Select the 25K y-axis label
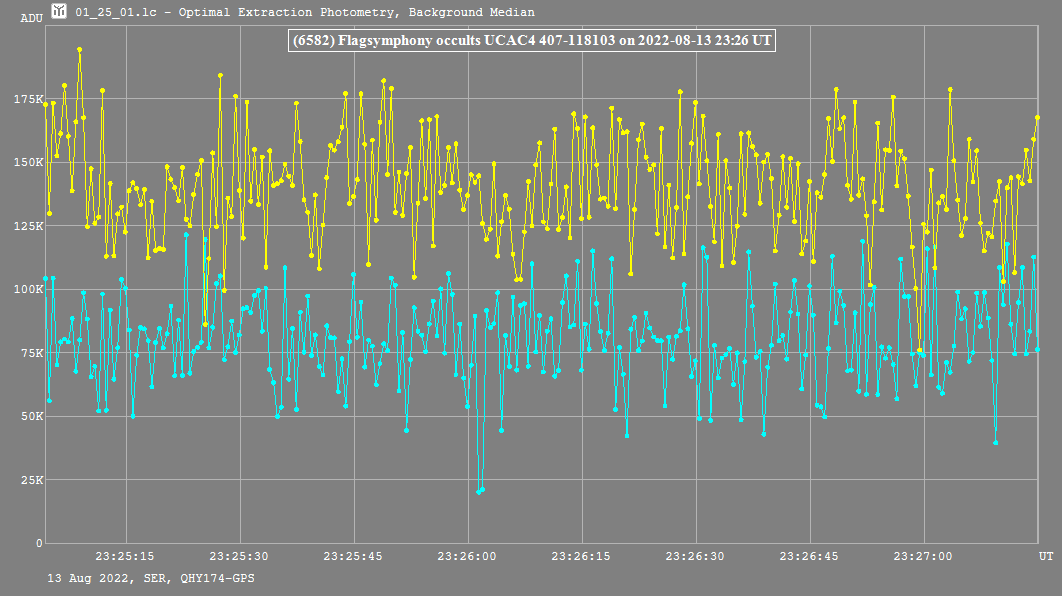The image size is (1062, 596). (31, 480)
